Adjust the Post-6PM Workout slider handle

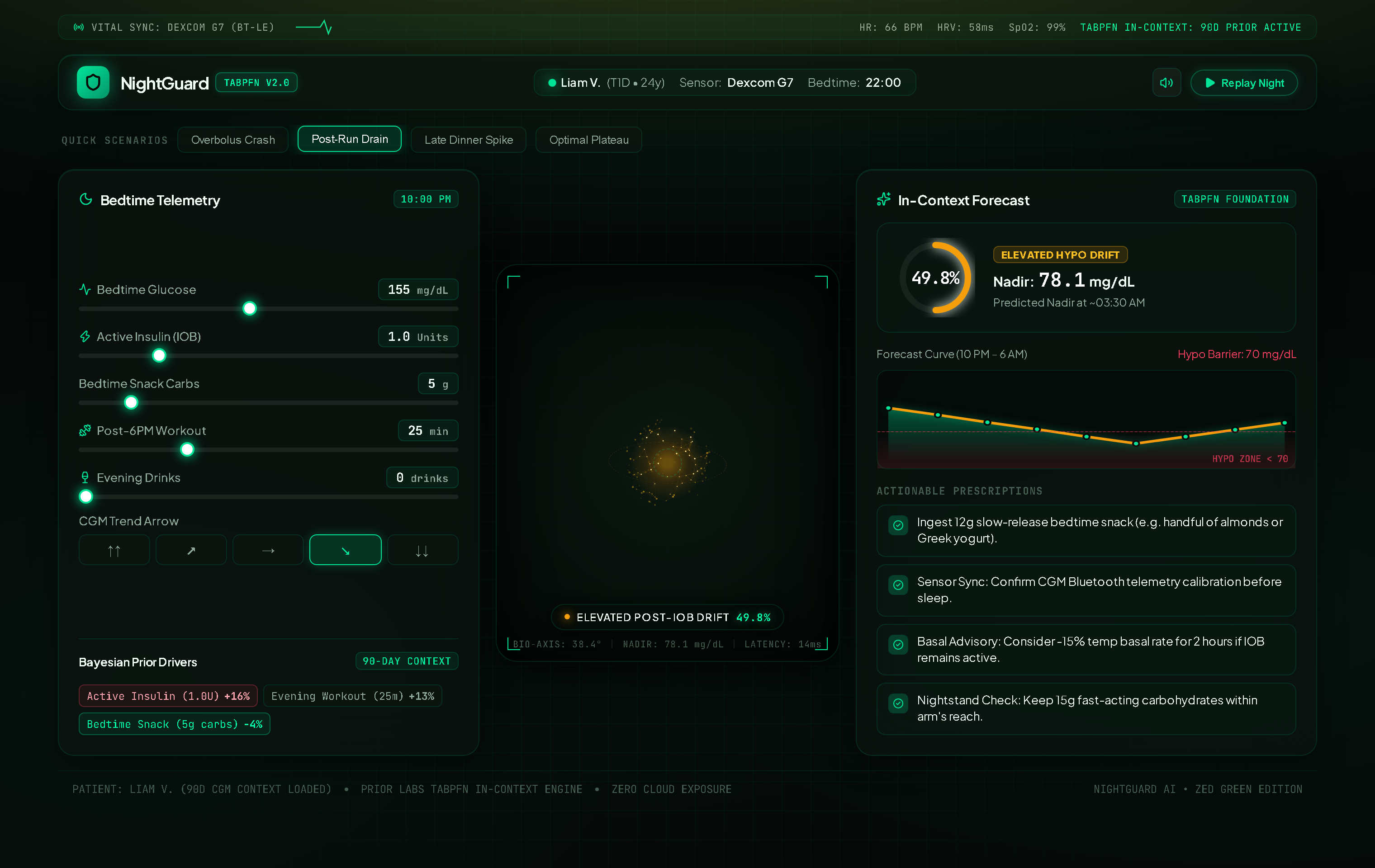187,450
